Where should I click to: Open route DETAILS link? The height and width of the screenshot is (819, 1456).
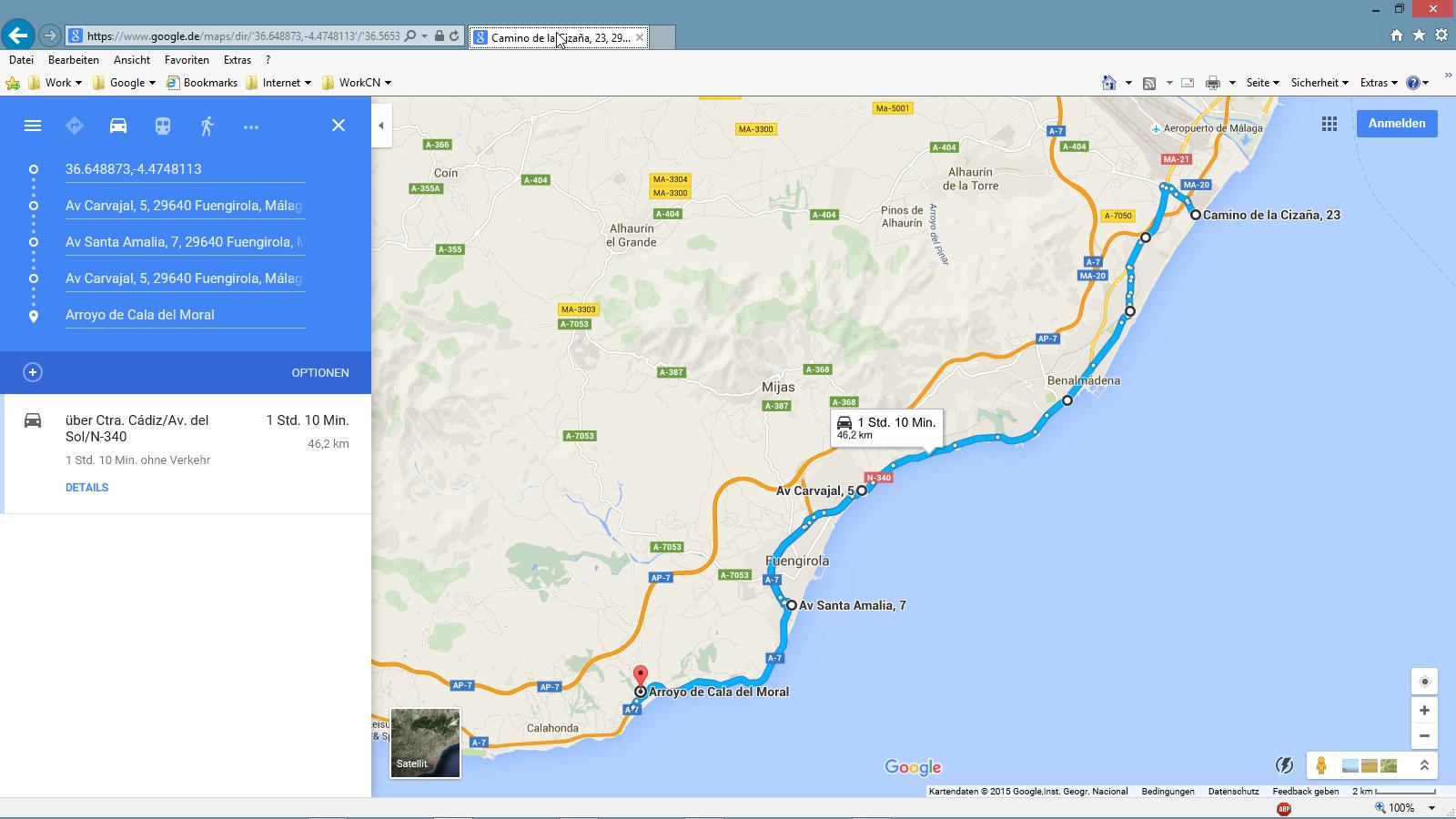point(86,488)
